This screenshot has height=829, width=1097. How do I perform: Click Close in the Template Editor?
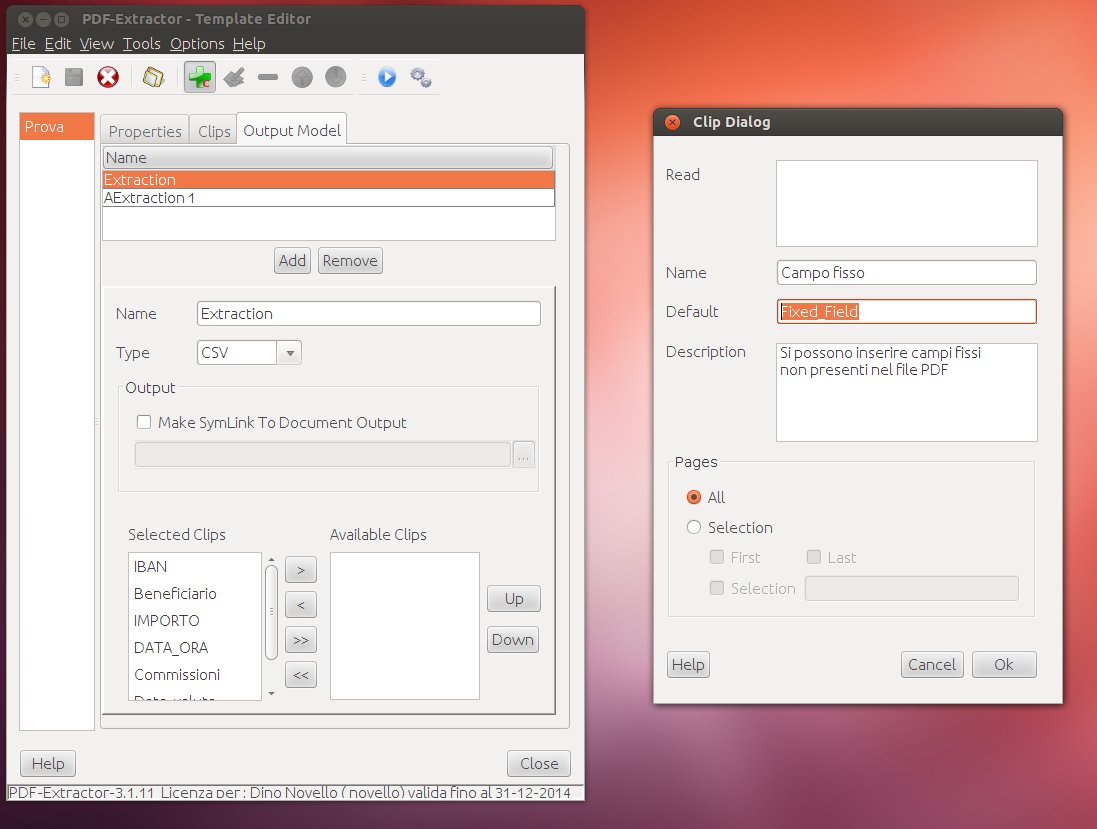click(x=539, y=763)
